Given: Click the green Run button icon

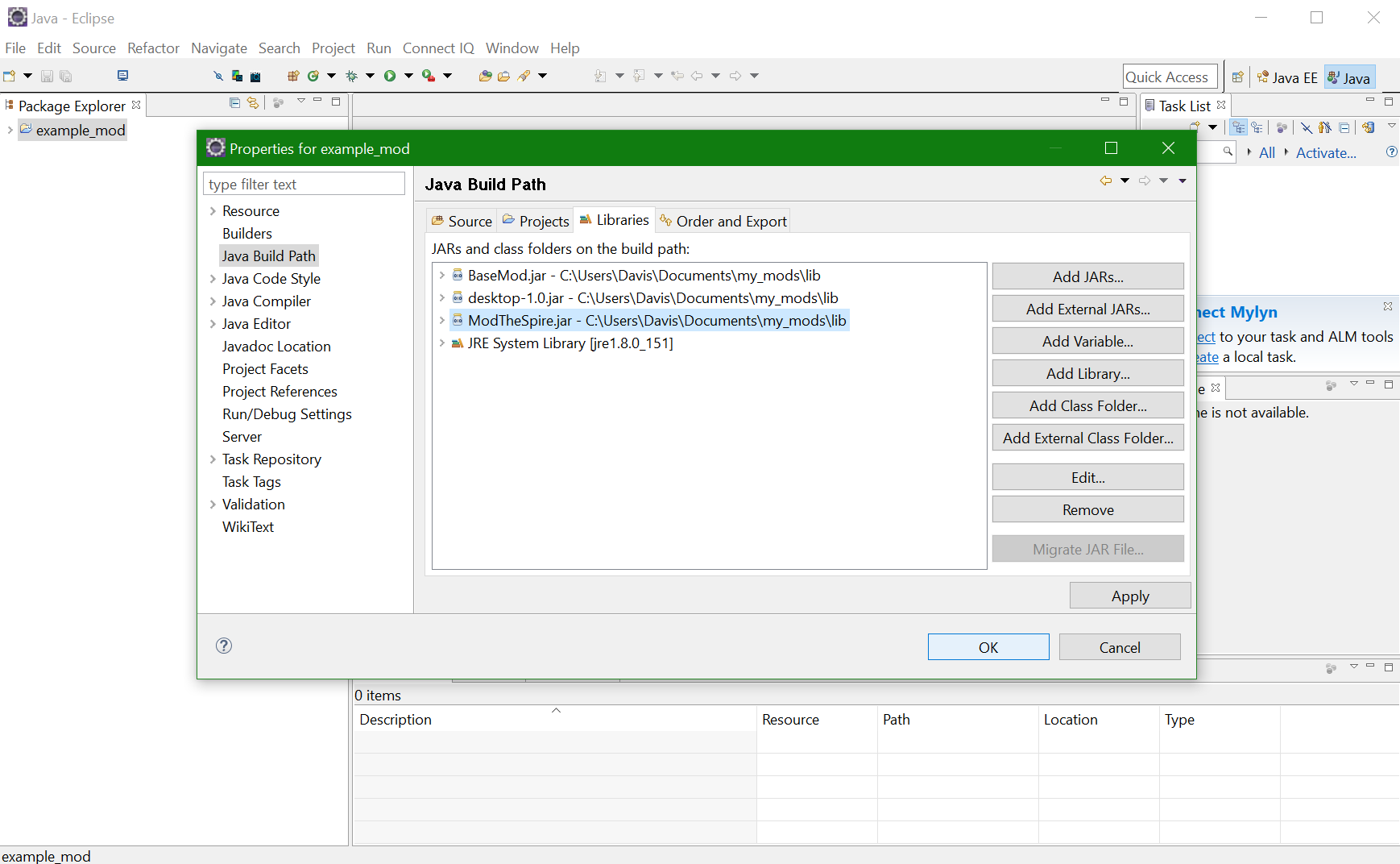Looking at the screenshot, I should (390, 76).
